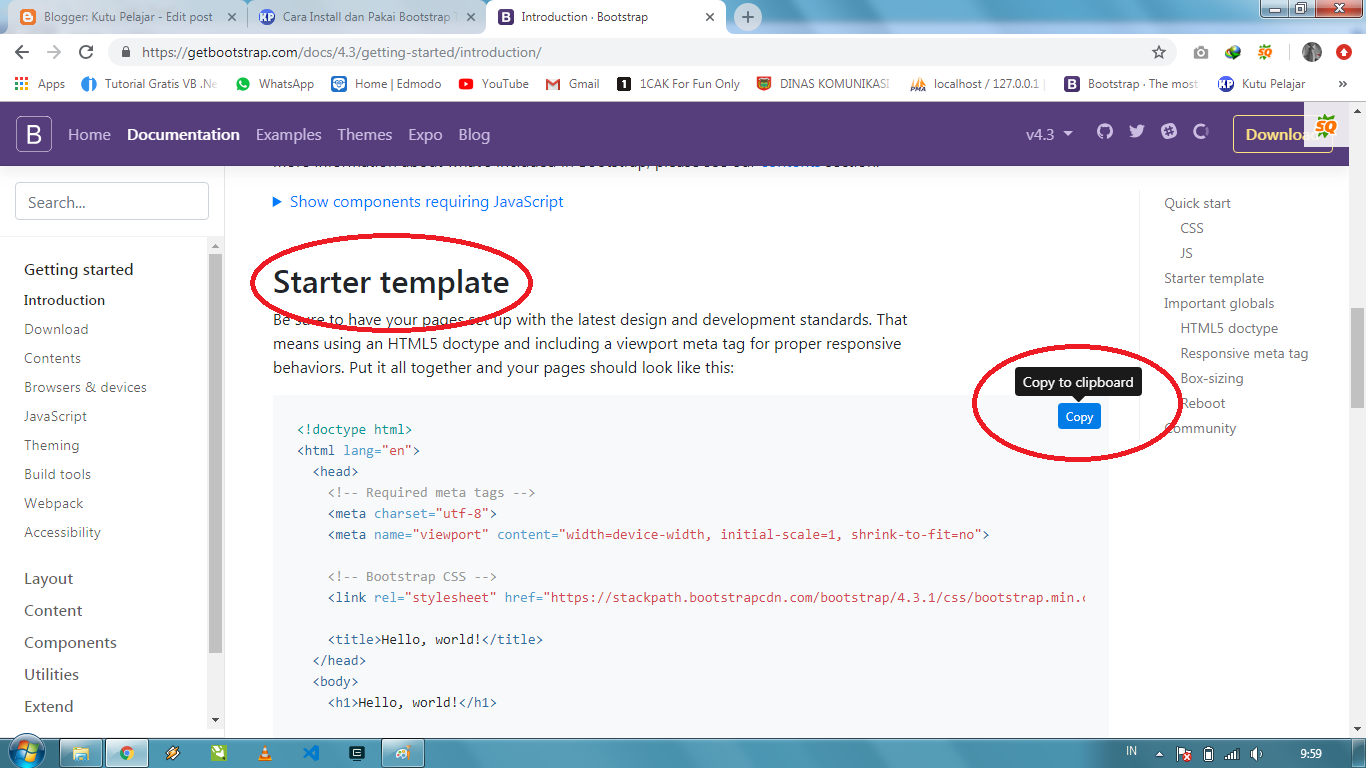The image size is (1366, 768).
Task: Click the Search field in the docs sidebar
Action: click(x=111, y=201)
